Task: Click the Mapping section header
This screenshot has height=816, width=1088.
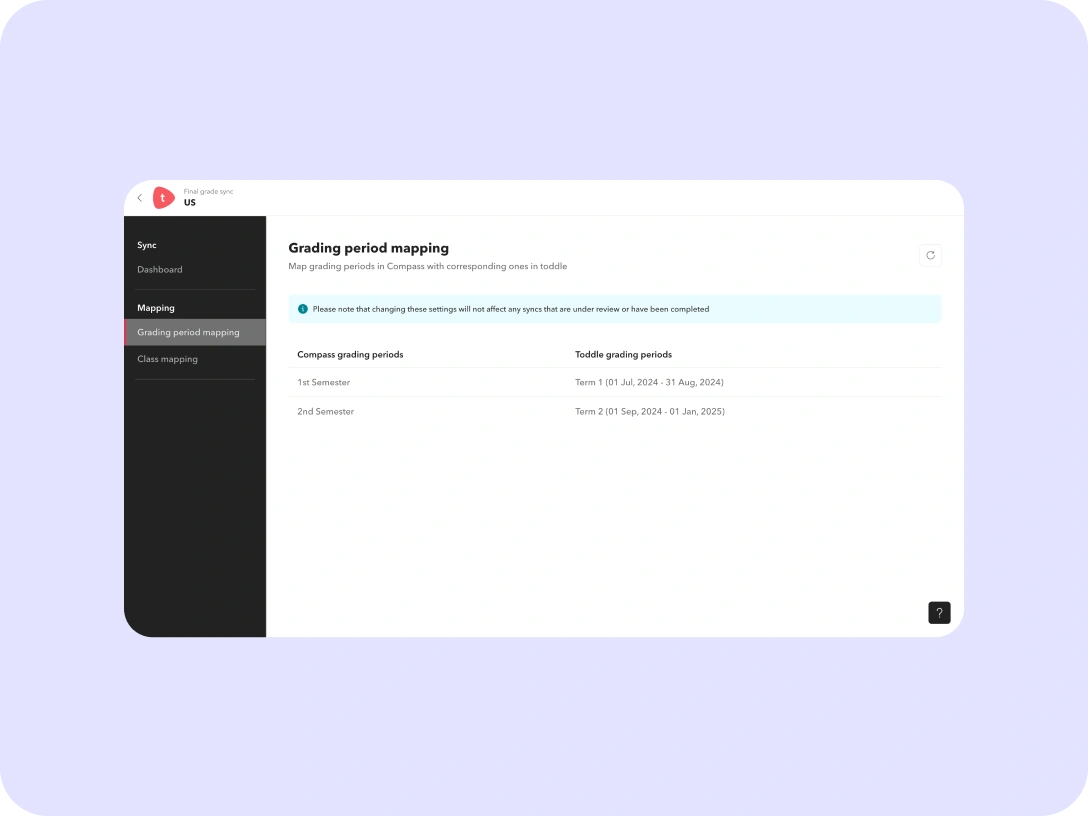Action: (156, 308)
